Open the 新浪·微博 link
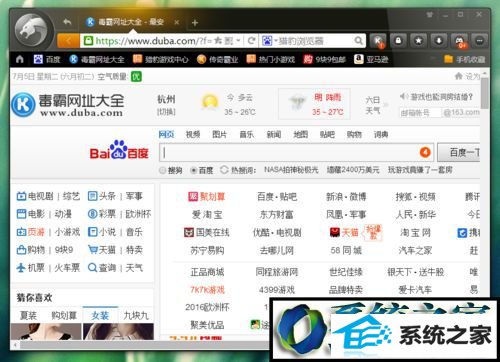This screenshot has width=500, height=362. pyautogui.click(x=346, y=197)
